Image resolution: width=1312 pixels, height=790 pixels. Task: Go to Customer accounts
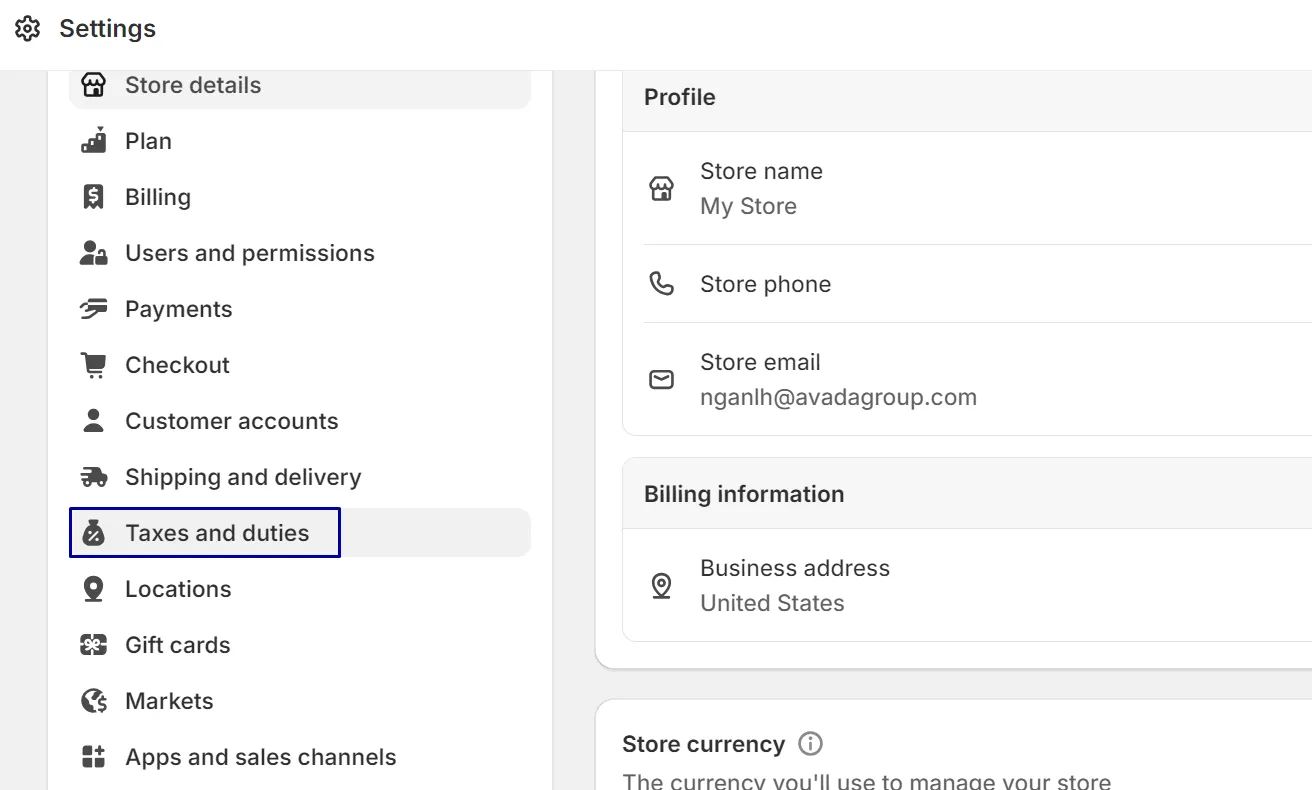coord(300,421)
